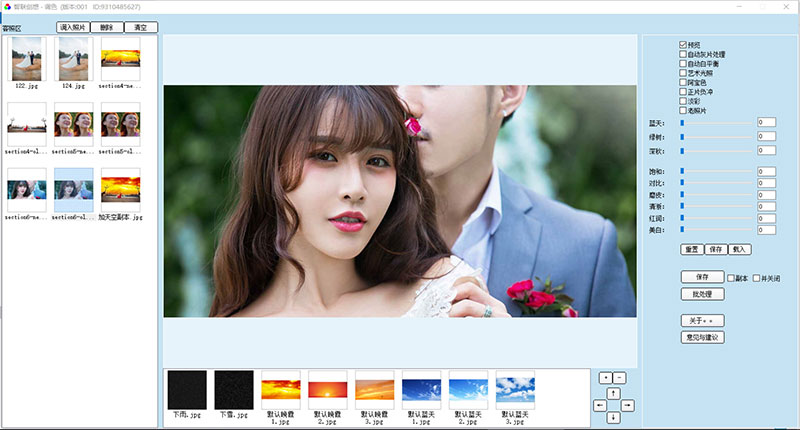Click the plus button above the arrows
Image resolution: width=800 pixels, height=430 pixels.
click(x=607, y=377)
